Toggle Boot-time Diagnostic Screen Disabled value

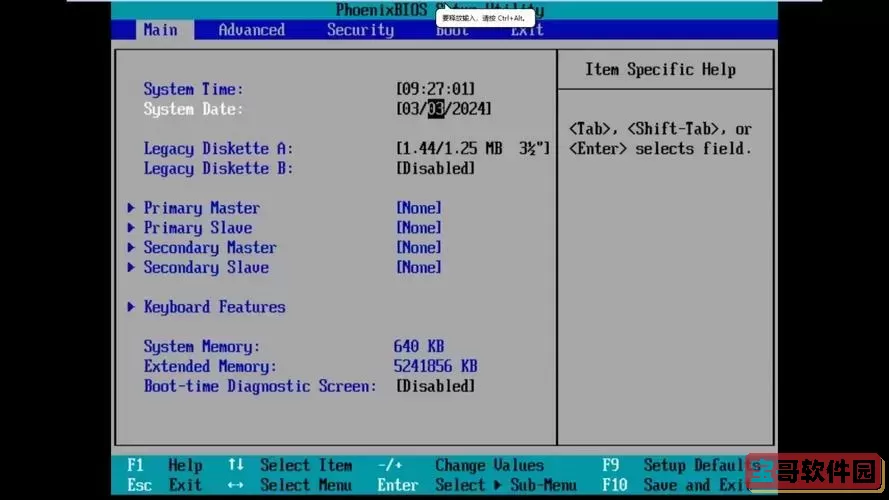pos(436,386)
